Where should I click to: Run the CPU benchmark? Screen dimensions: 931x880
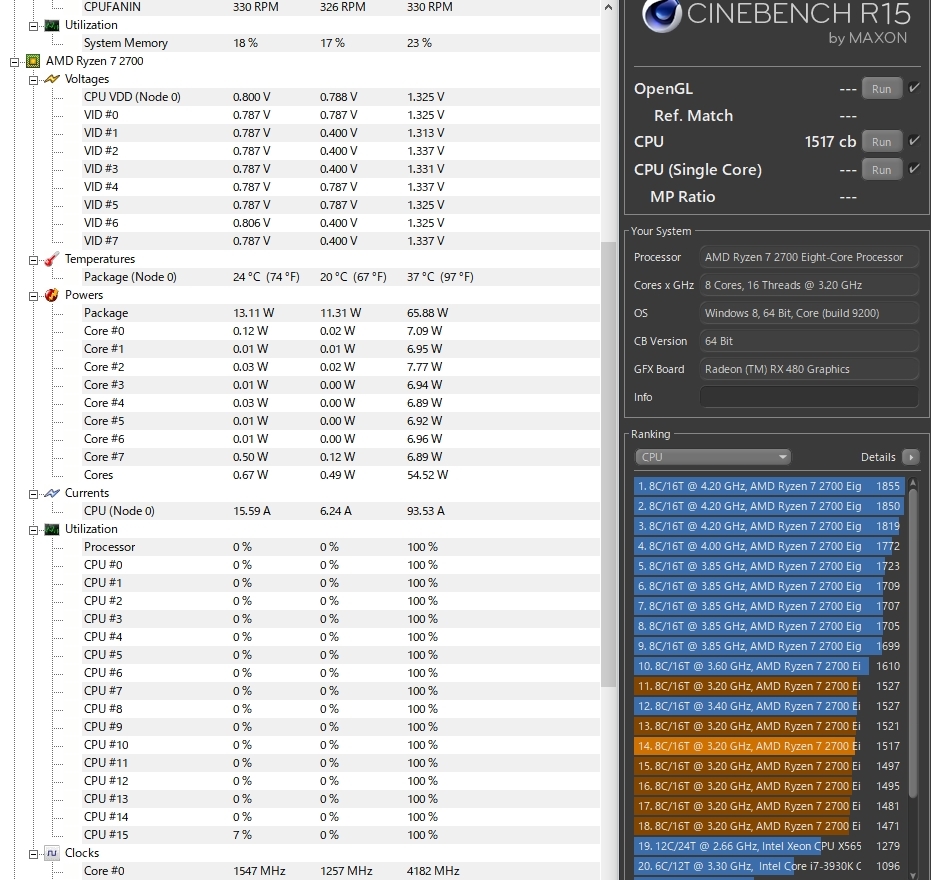882,141
